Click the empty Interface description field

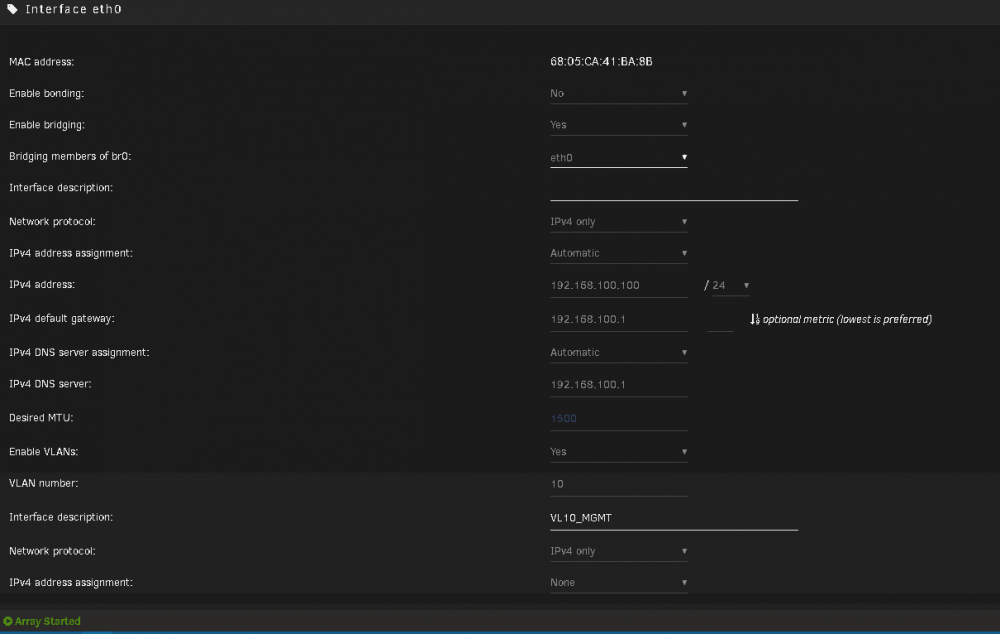click(673, 189)
